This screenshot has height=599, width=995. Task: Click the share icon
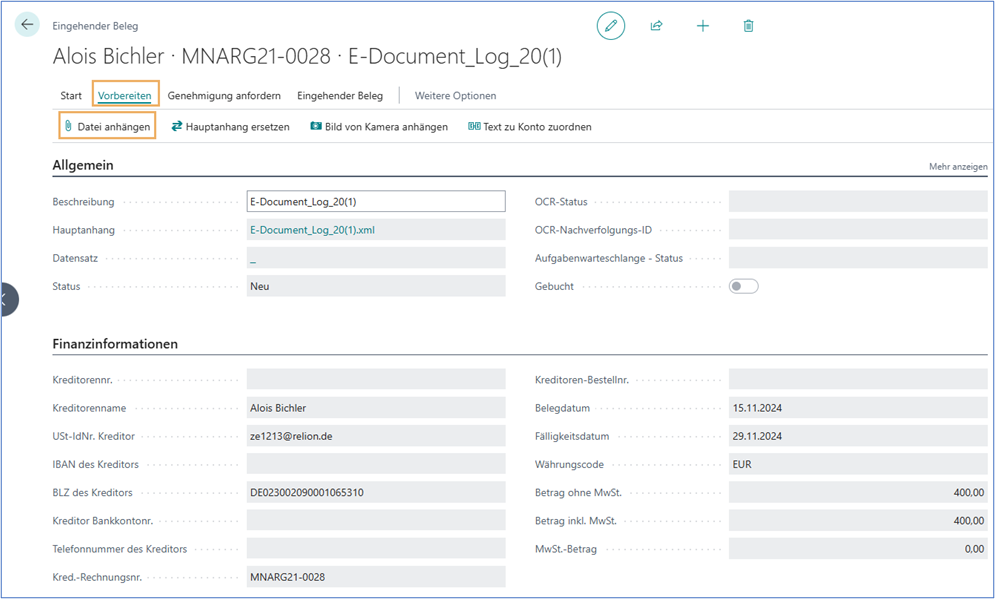tap(657, 25)
